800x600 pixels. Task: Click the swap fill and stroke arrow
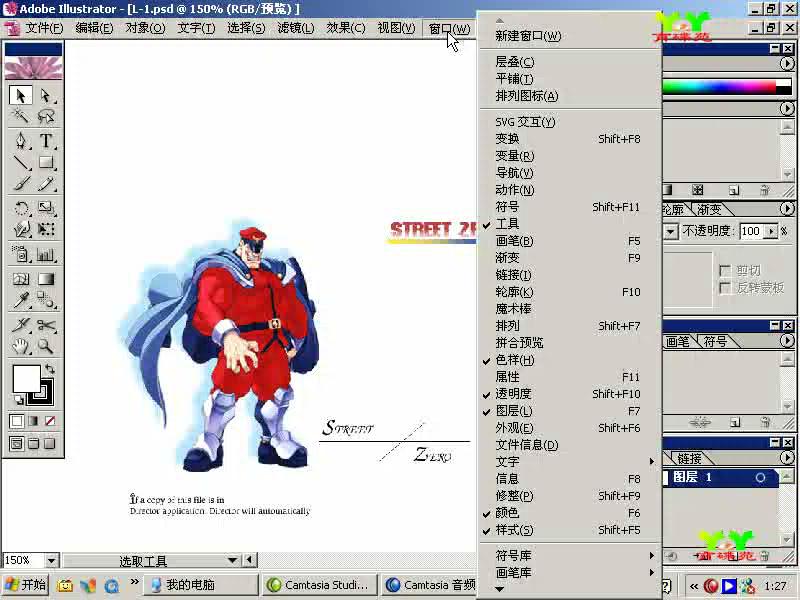pyautogui.click(x=50, y=368)
